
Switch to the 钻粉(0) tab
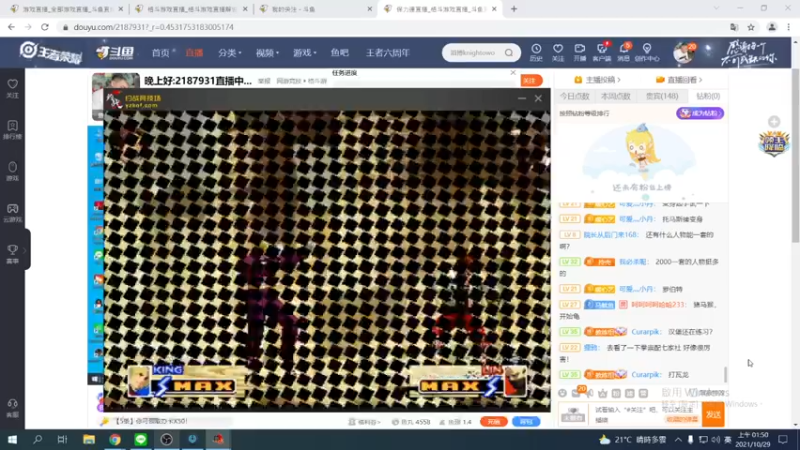tap(708, 96)
